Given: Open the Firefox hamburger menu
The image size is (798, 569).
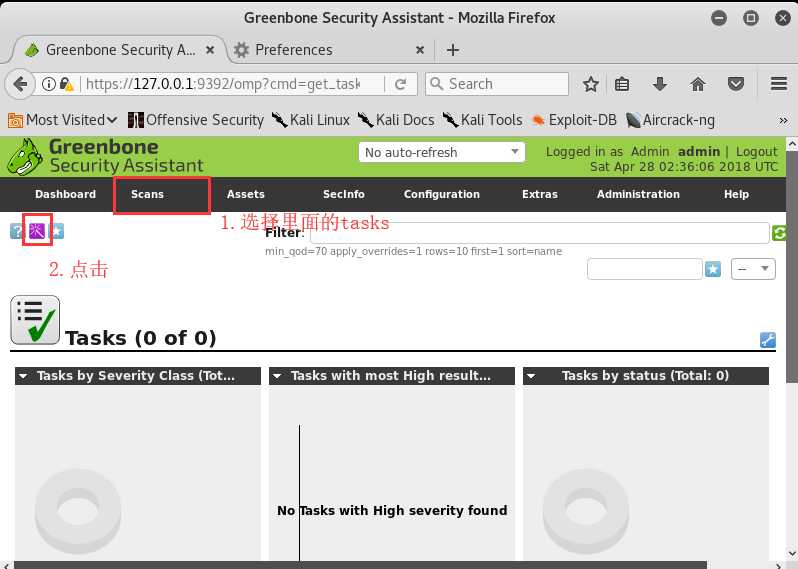Looking at the screenshot, I should 779,83.
